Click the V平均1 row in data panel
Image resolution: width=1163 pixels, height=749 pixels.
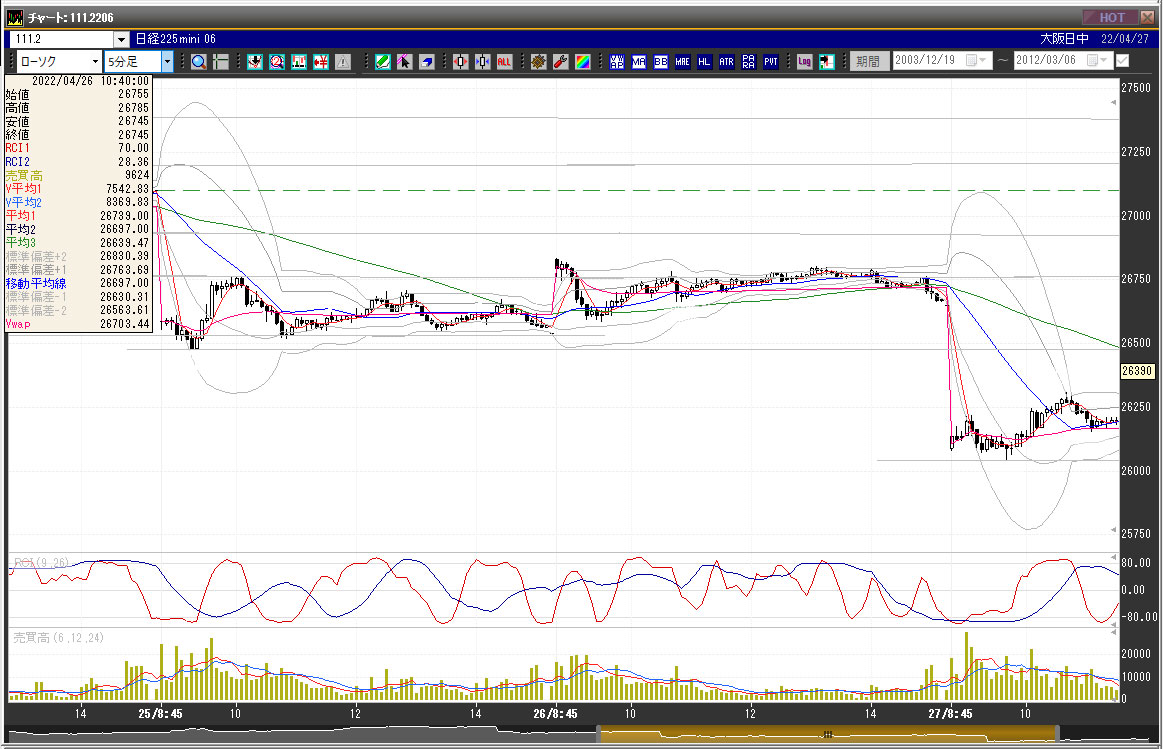tap(77, 189)
